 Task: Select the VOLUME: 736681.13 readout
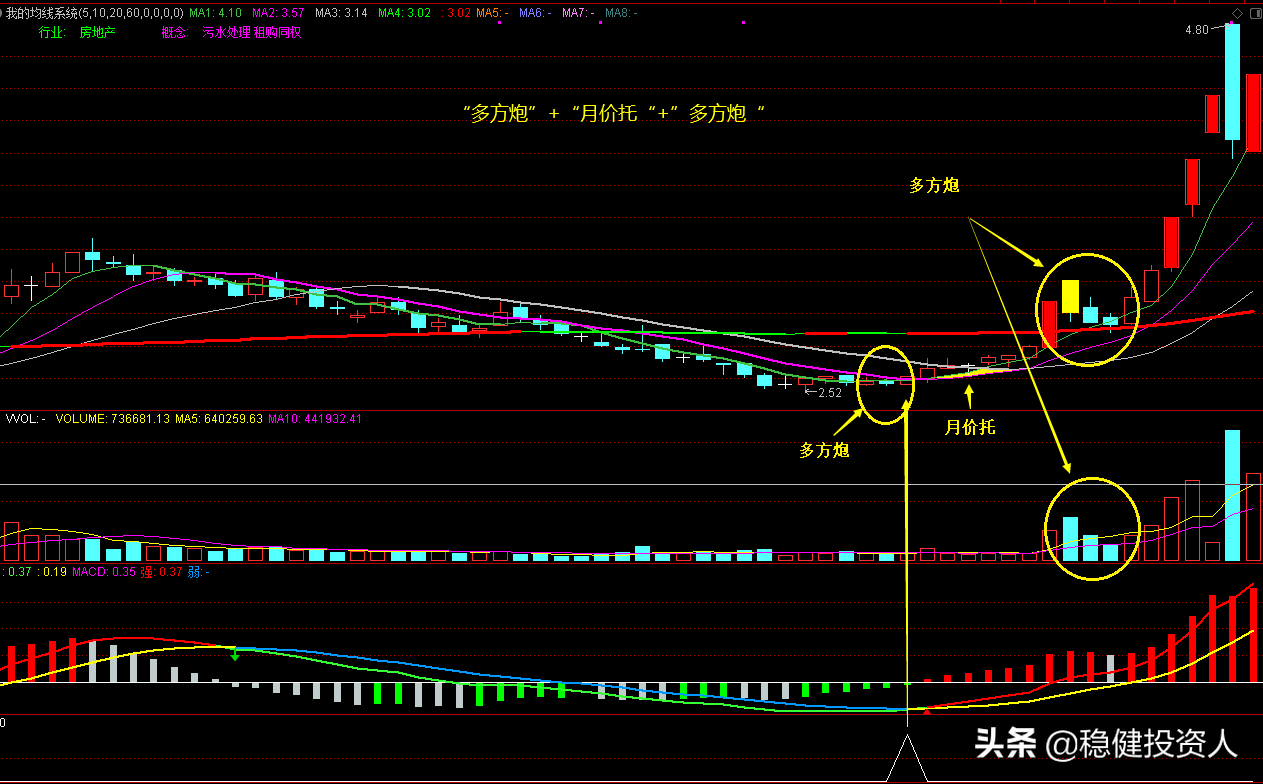111,419
